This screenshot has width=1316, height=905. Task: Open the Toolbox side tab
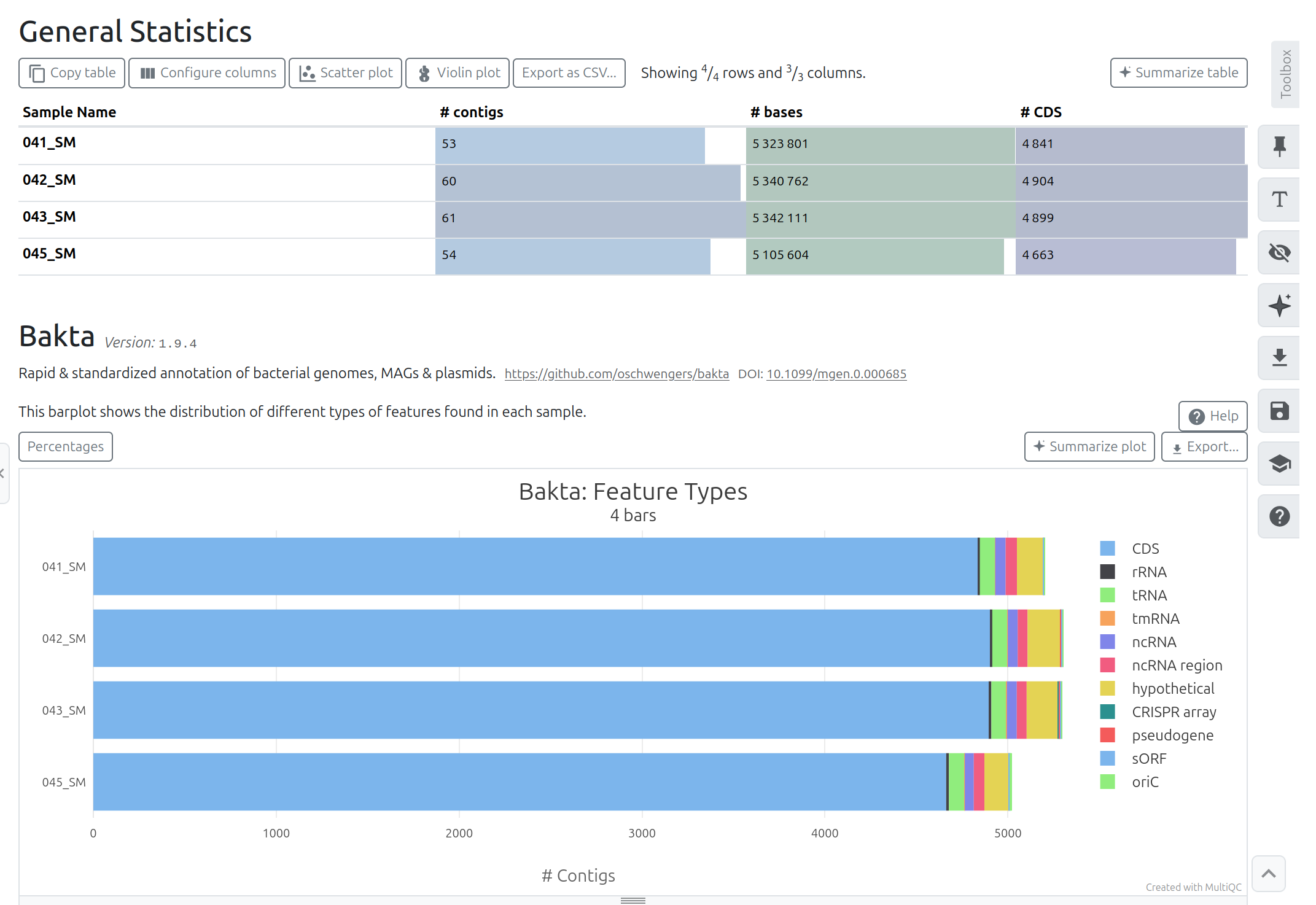(x=1285, y=74)
